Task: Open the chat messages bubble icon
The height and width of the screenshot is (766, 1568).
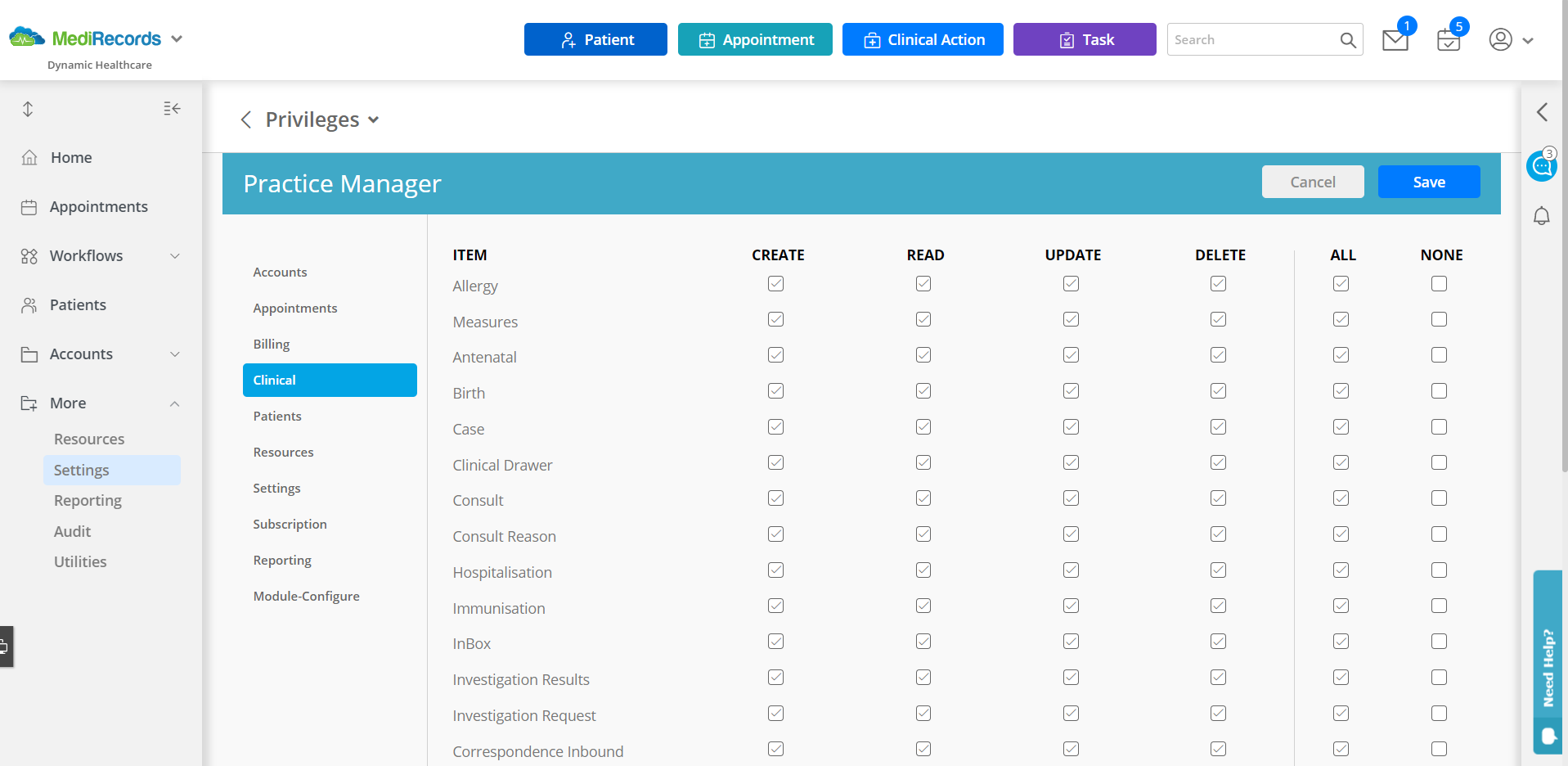Action: click(x=1542, y=165)
